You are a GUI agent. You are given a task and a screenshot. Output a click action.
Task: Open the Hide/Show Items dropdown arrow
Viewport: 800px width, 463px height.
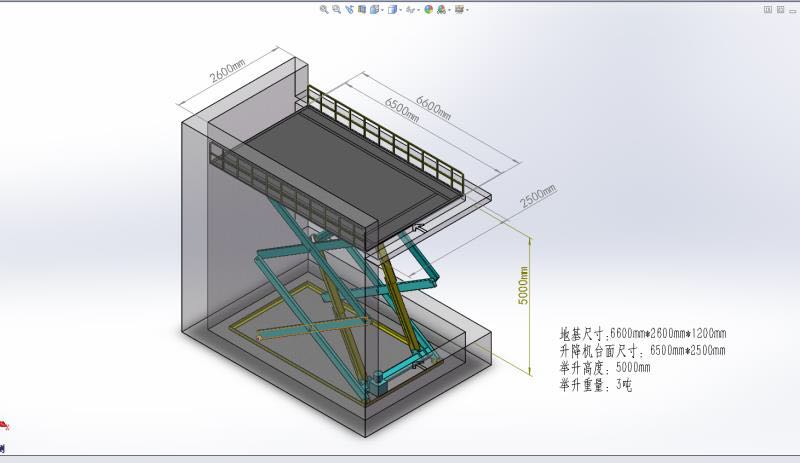pos(418,10)
